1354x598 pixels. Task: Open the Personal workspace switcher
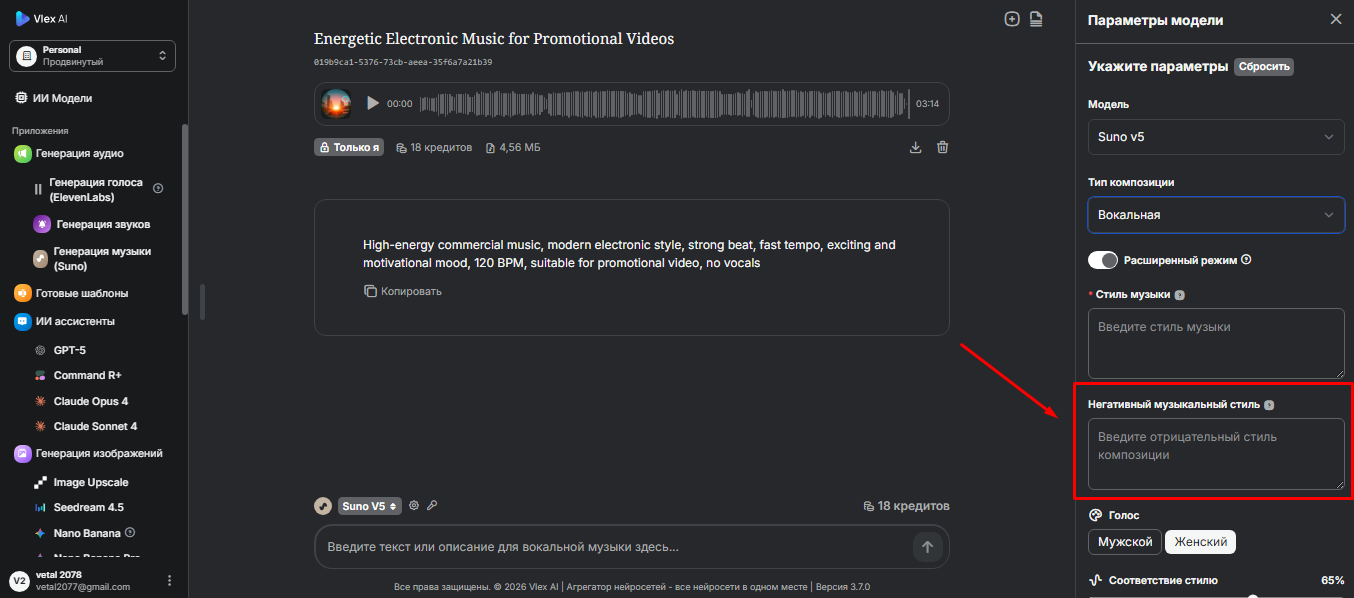[x=93, y=56]
